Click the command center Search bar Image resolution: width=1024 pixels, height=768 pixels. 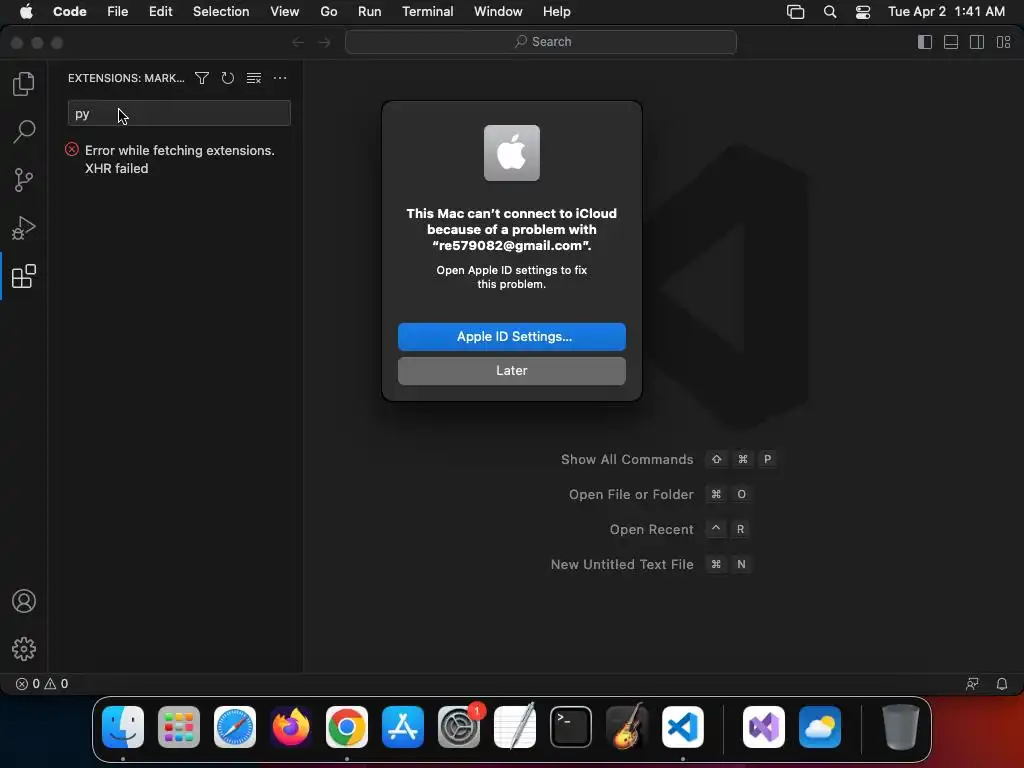(x=541, y=42)
